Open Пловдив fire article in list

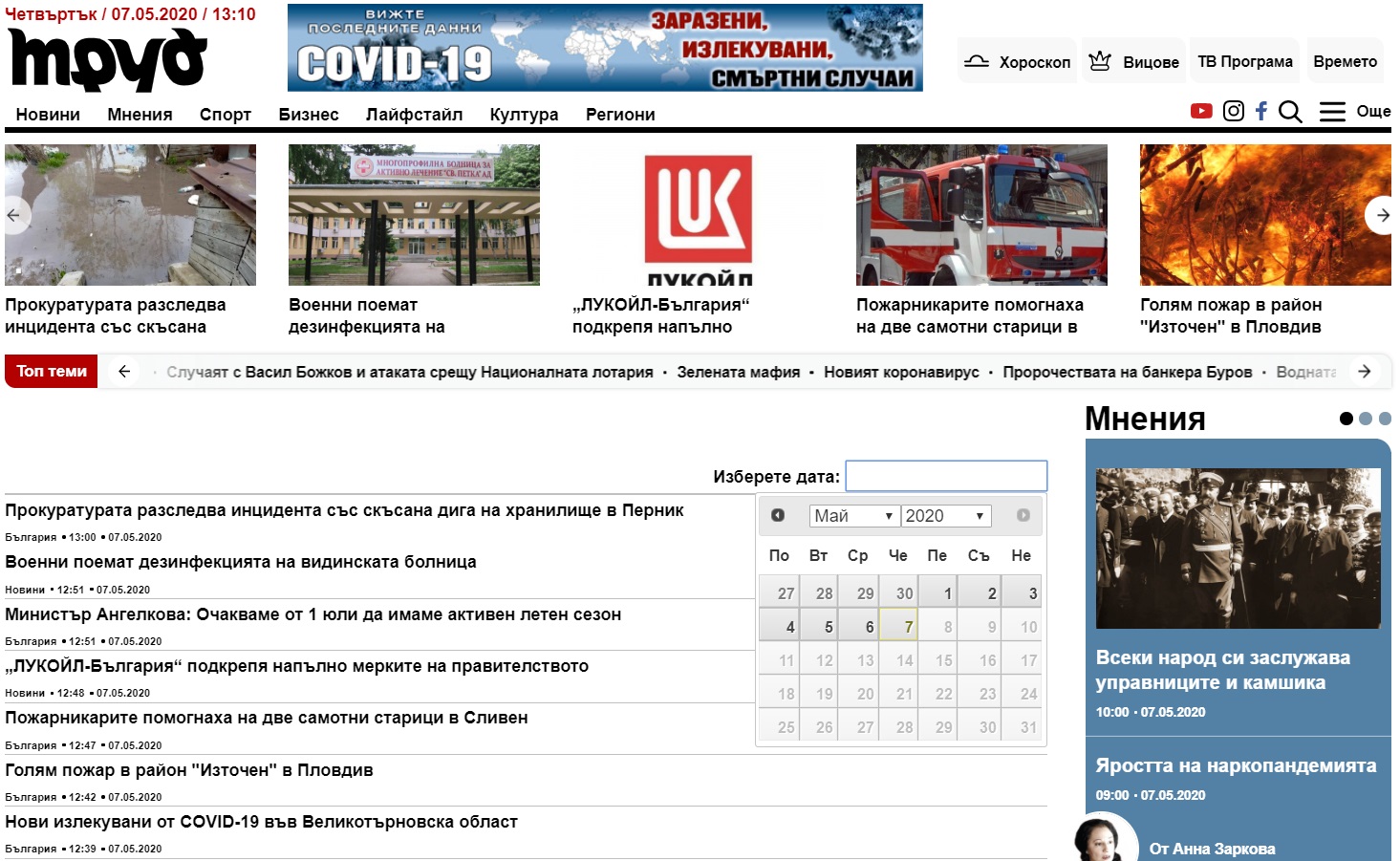pyautogui.click(x=189, y=770)
